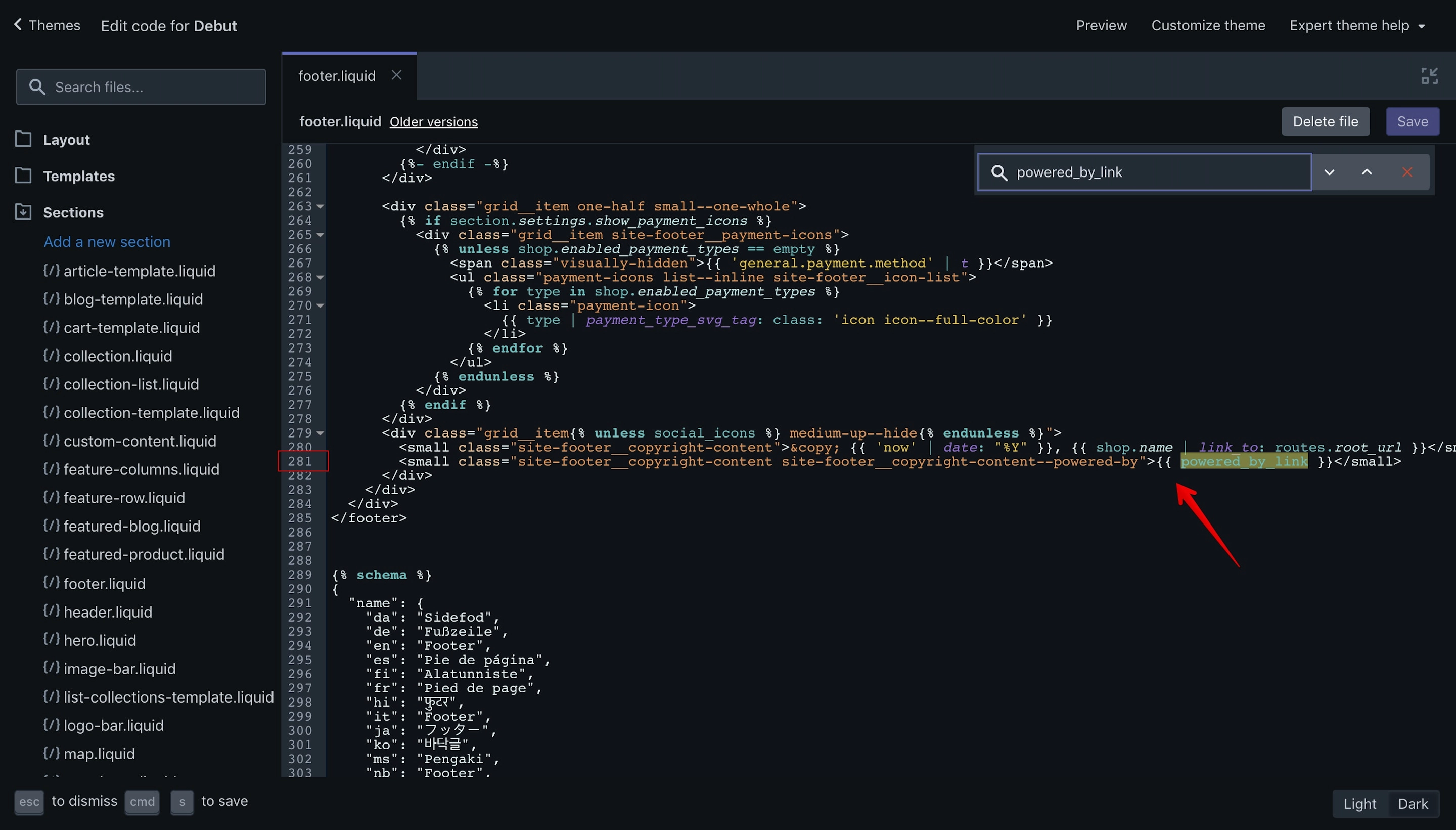The height and width of the screenshot is (830, 1456).
Task: Open logo-bar.liquid file
Action: click(x=114, y=726)
